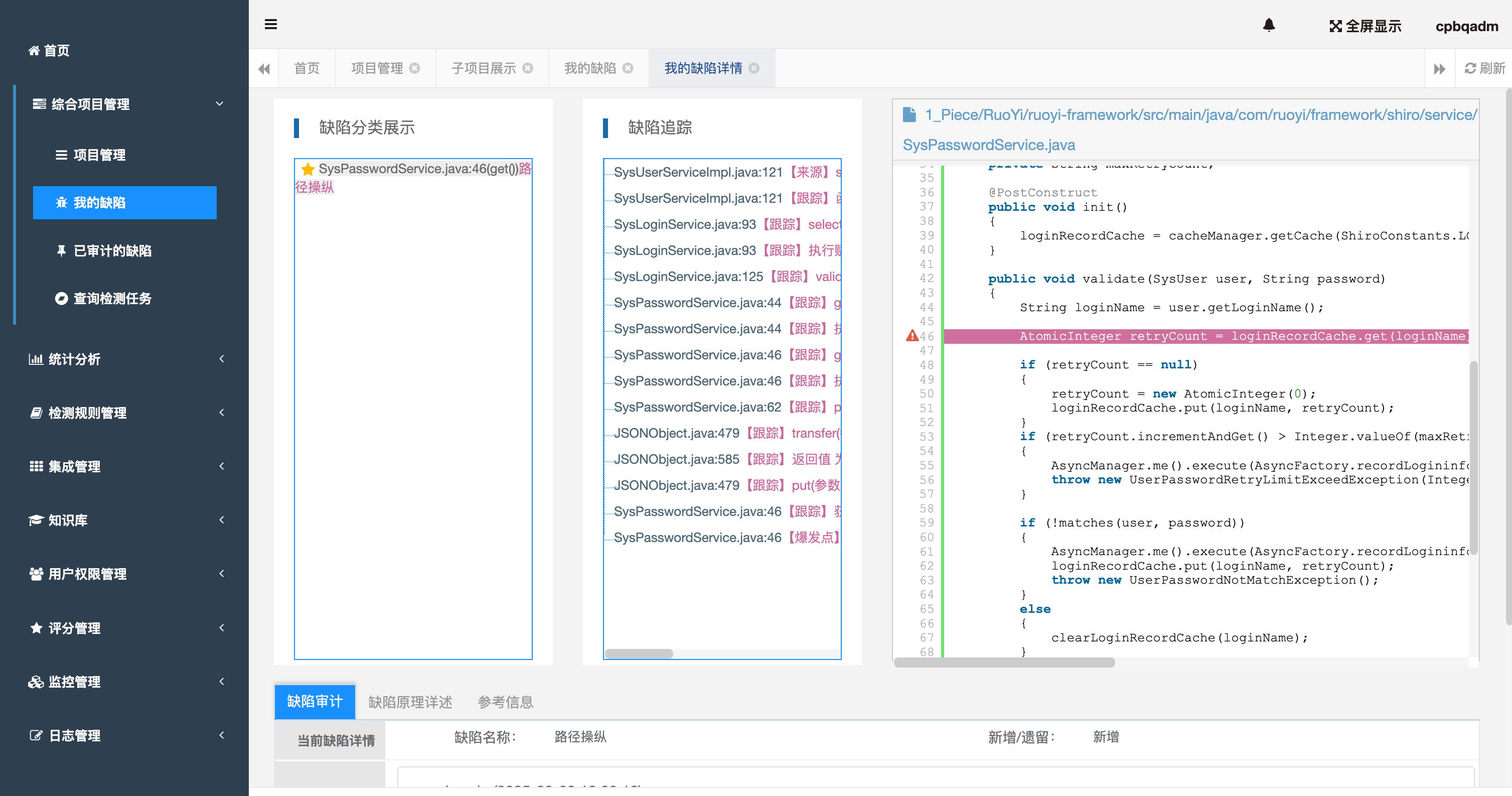Select SysLoginService.java:93 【跟踪】 select entry

coord(727,225)
